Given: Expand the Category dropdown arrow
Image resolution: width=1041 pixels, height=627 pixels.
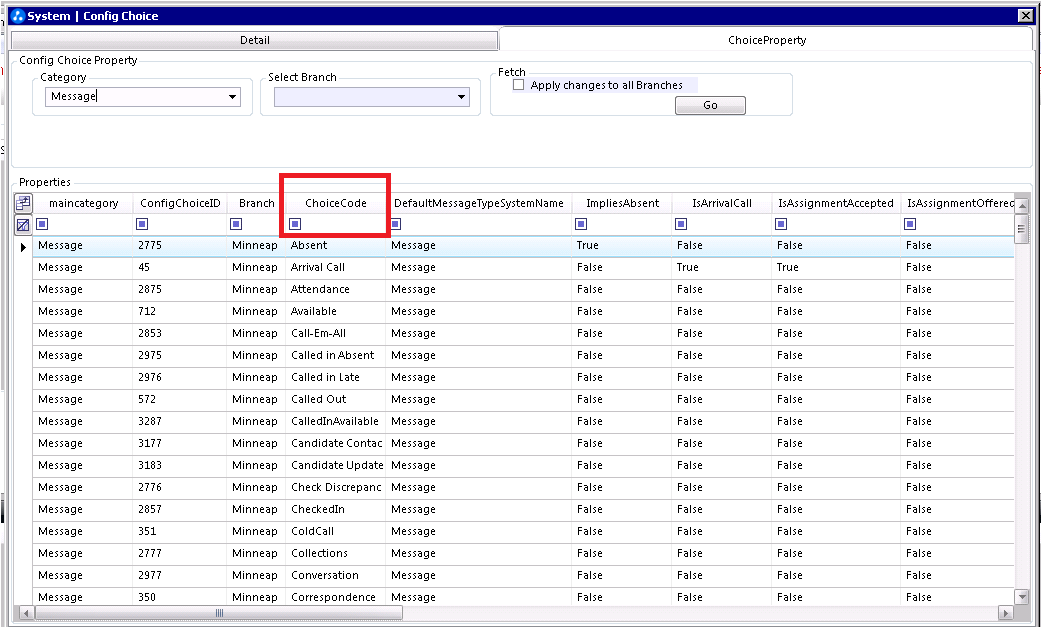Looking at the screenshot, I should 232,97.
